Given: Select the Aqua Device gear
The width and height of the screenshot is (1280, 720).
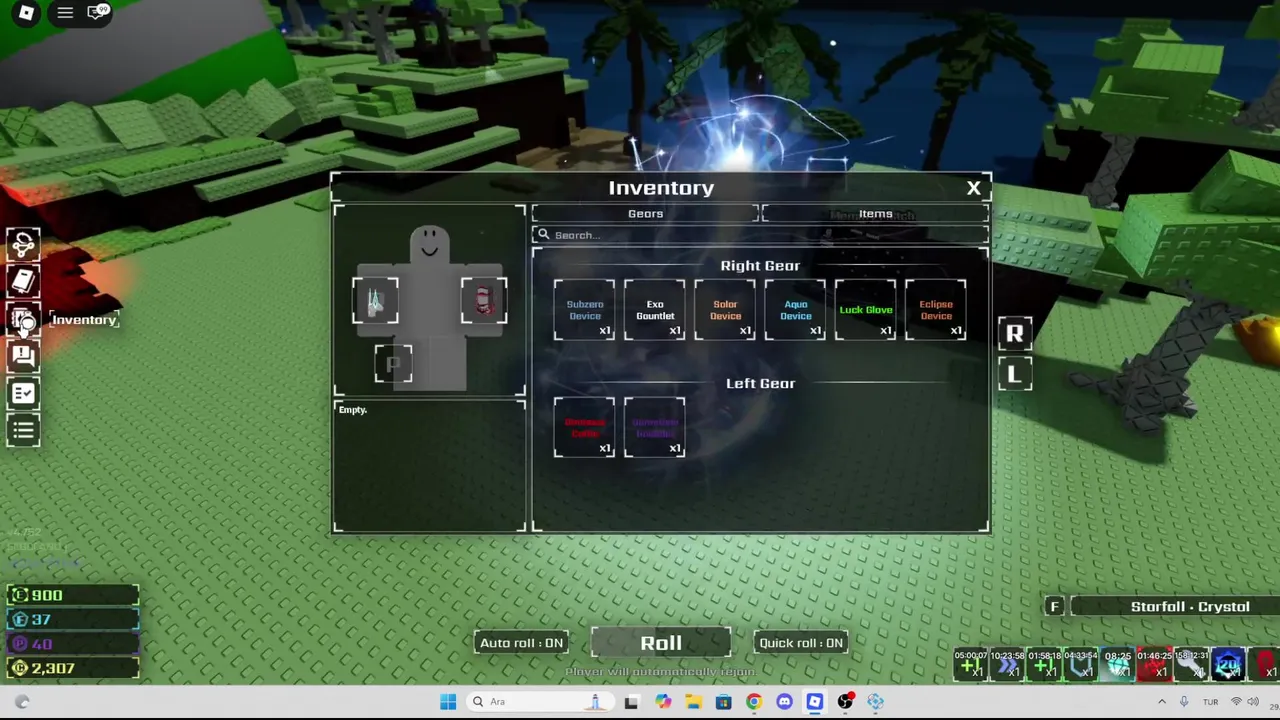Looking at the screenshot, I should 796,310.
